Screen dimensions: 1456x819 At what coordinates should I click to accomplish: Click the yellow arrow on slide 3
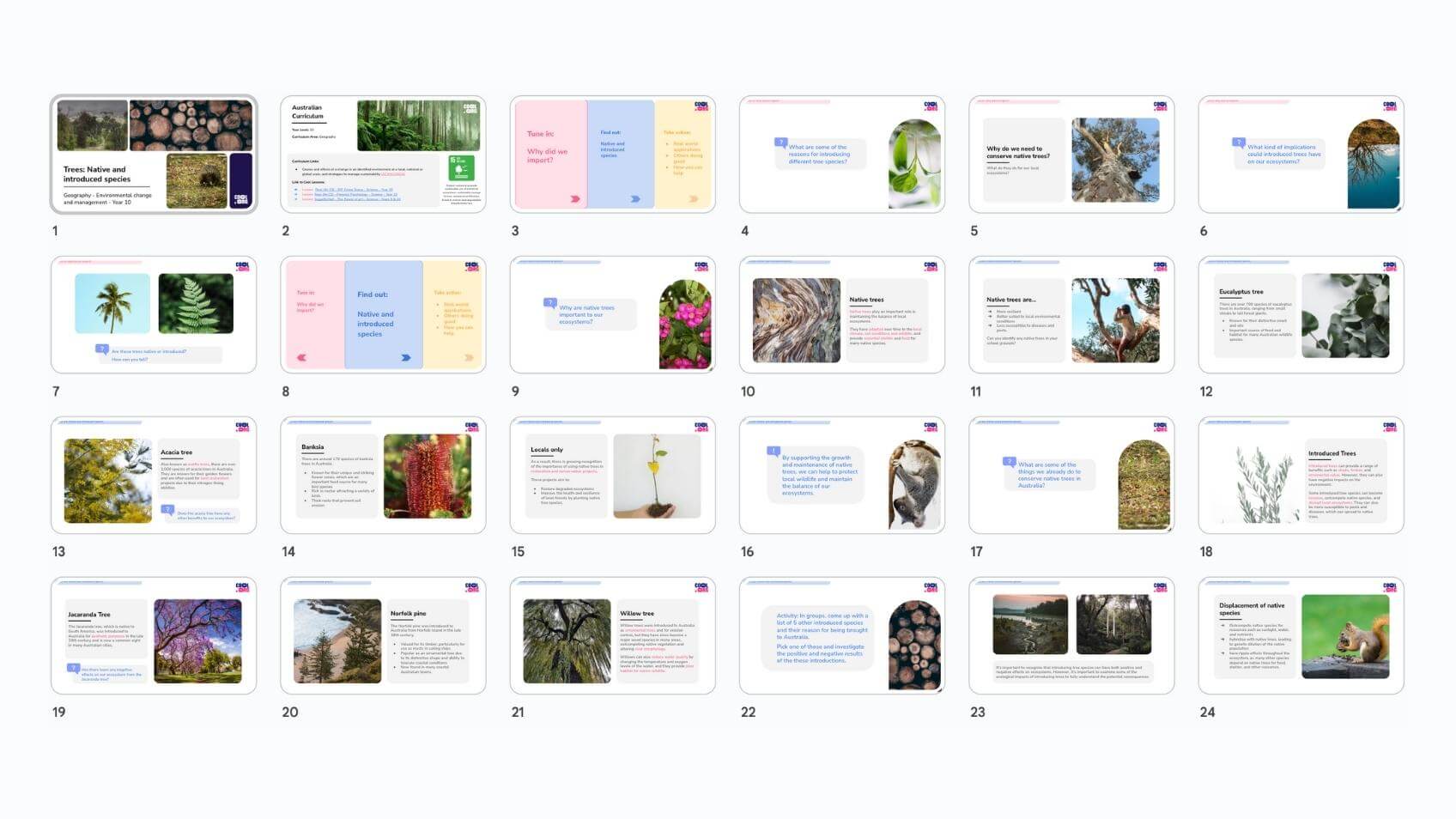point(693,199)
